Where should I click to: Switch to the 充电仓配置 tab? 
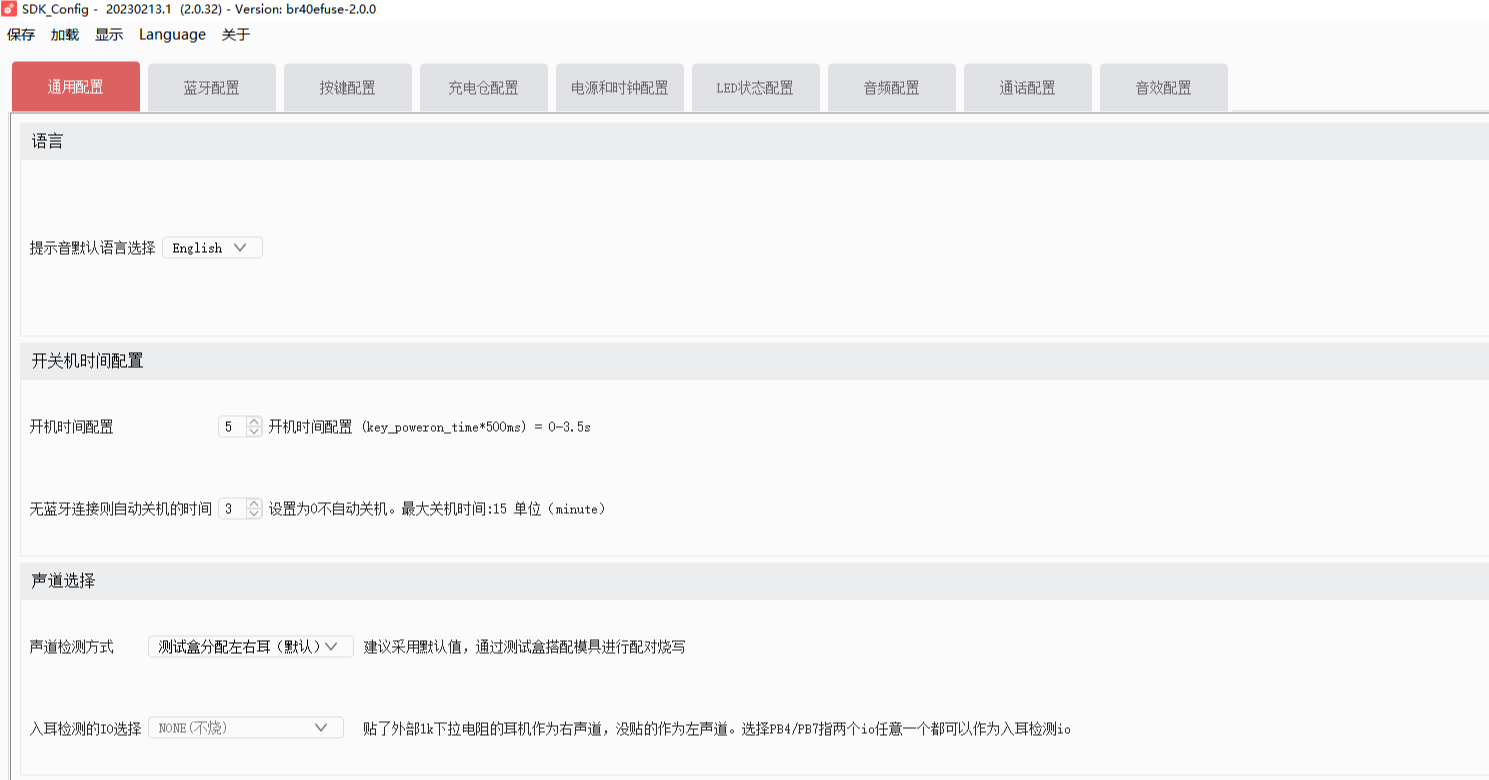484,87
